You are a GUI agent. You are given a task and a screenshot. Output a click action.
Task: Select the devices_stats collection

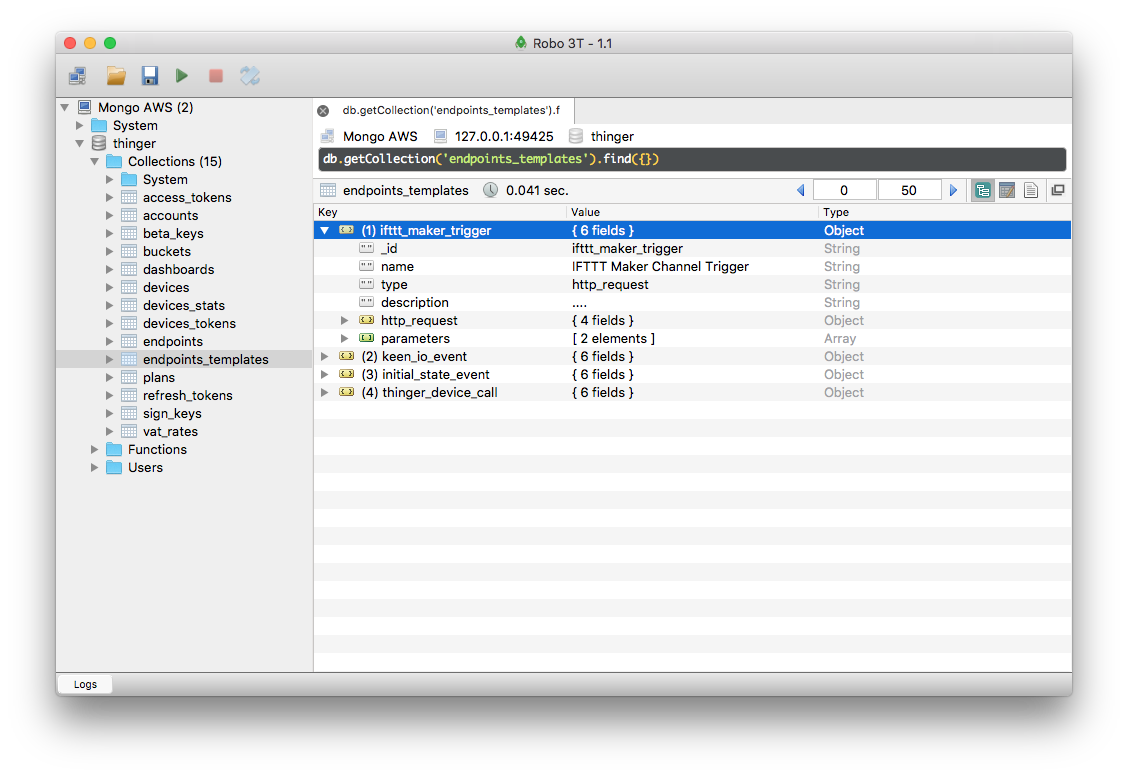183,306
